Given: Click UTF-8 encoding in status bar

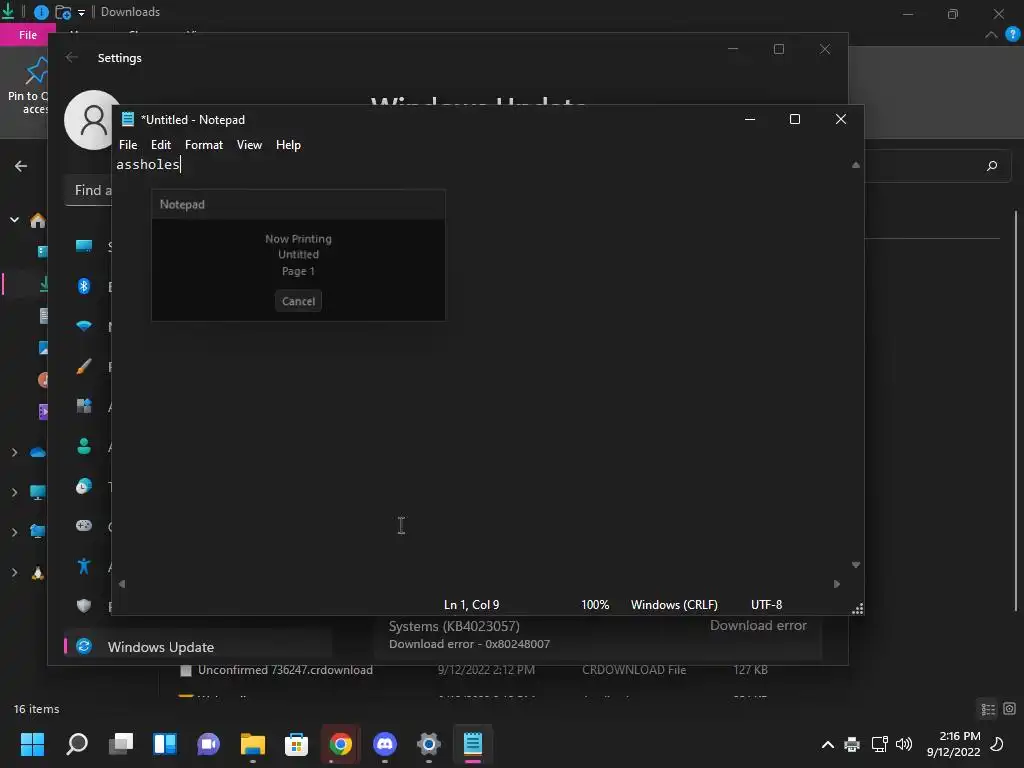Looking at the screenshot, I should [x=766, y=605].
